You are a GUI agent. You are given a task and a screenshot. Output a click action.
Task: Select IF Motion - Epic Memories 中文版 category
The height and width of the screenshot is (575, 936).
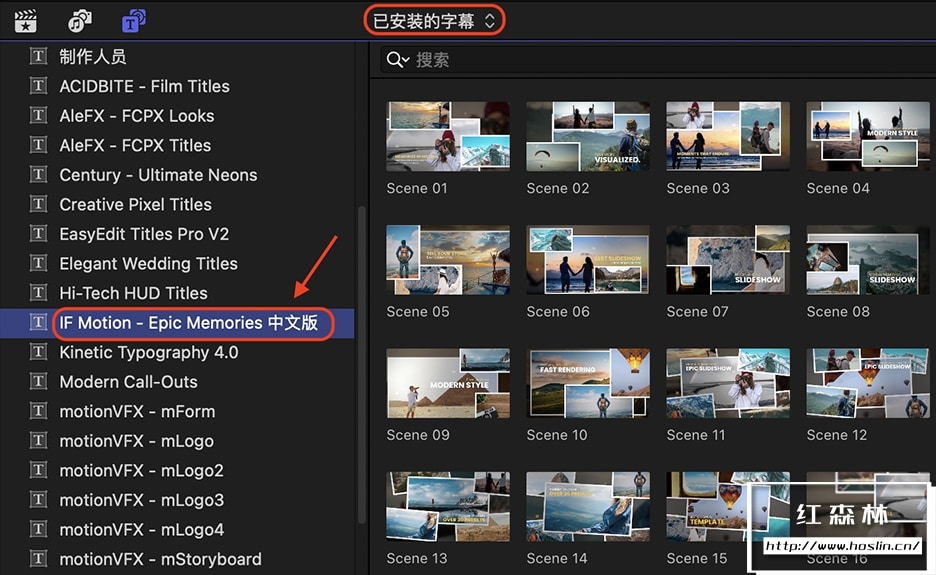coord(177,323)
